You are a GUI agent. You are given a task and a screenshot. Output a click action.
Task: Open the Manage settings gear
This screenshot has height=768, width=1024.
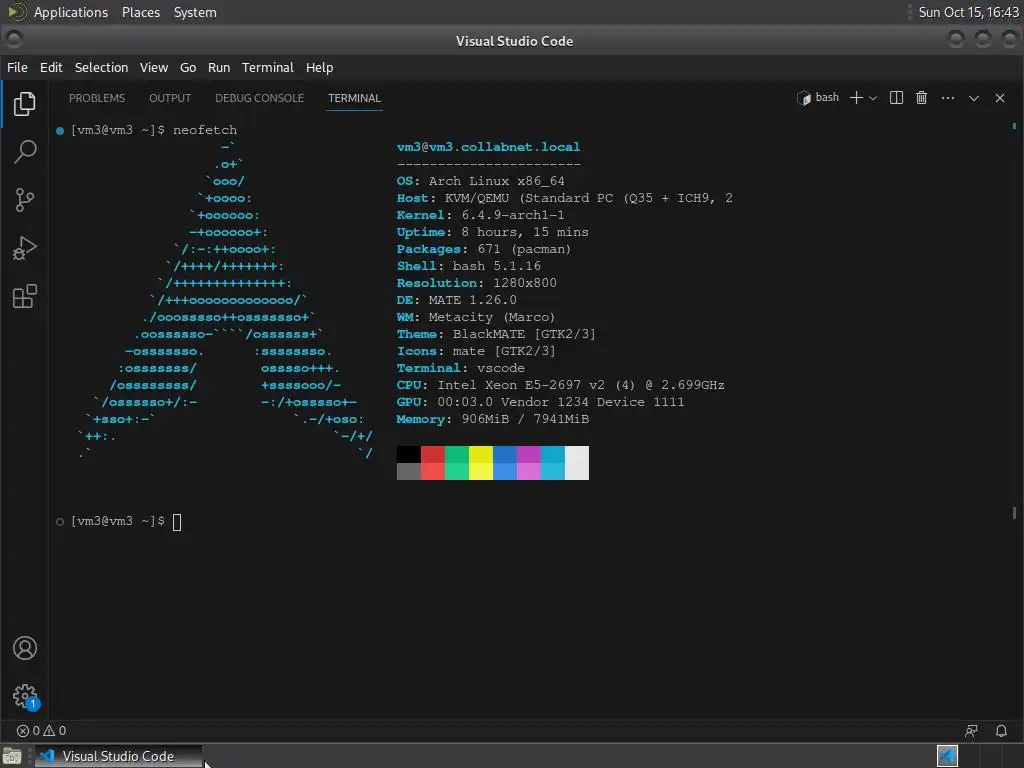[25, 696]
